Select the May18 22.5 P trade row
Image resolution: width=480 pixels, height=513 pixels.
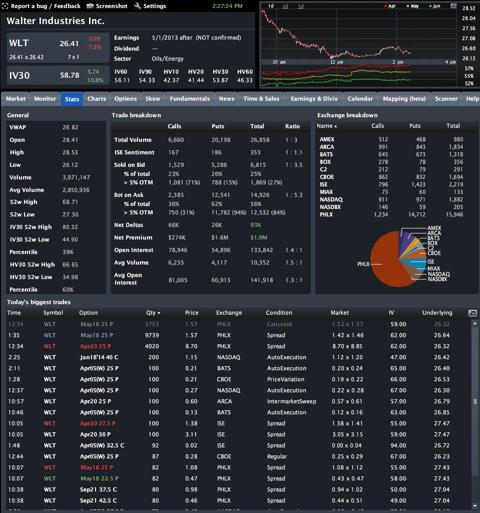tap(237, 479)
